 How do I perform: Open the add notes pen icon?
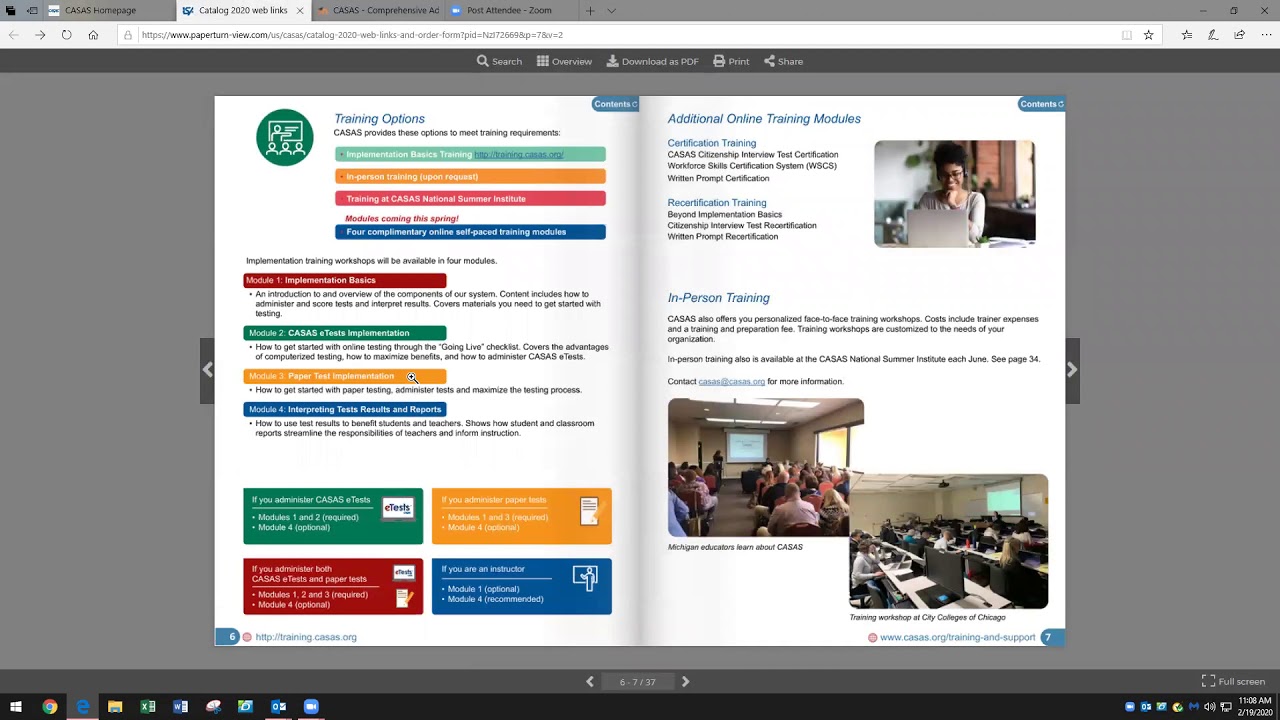coord(1213,35)
